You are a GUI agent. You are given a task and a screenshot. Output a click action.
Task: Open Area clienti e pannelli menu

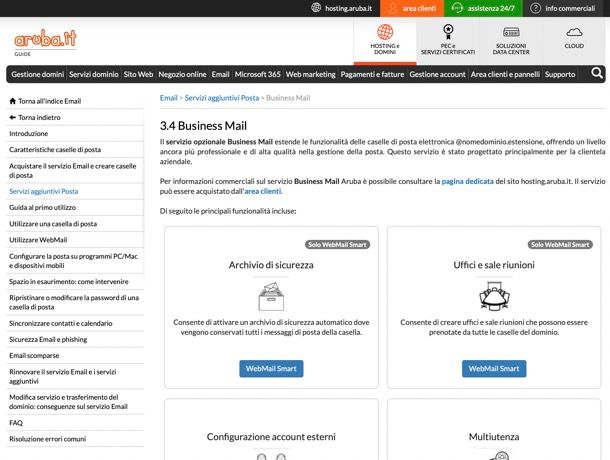click(x=505, y=74)
